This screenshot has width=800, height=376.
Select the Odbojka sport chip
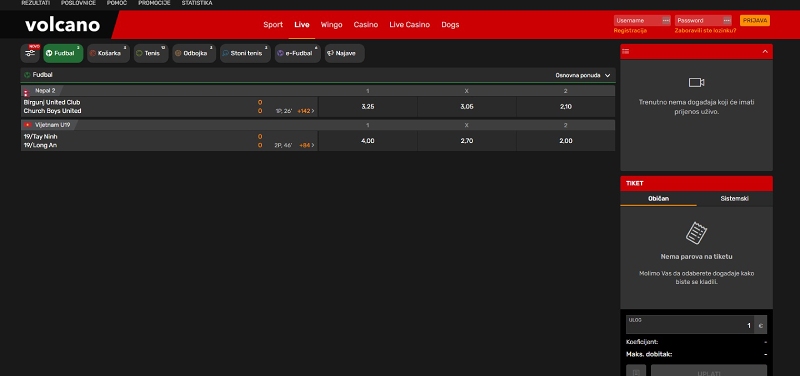click(x=194, y=53)
